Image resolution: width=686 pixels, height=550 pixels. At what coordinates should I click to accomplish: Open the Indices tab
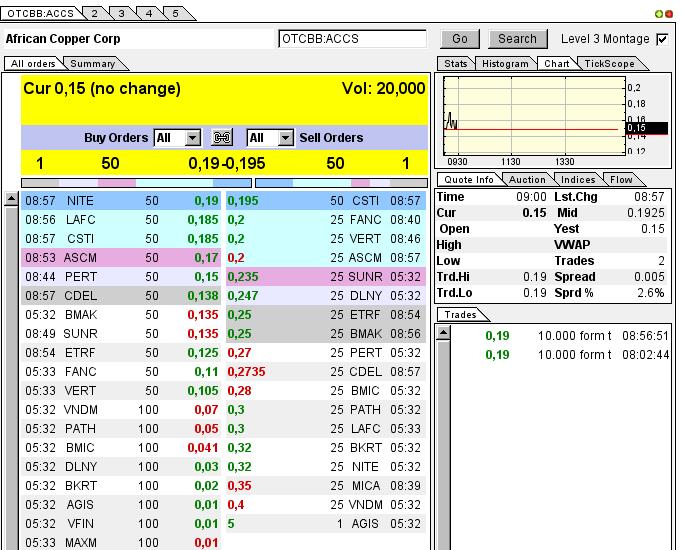tap(578, 180)
